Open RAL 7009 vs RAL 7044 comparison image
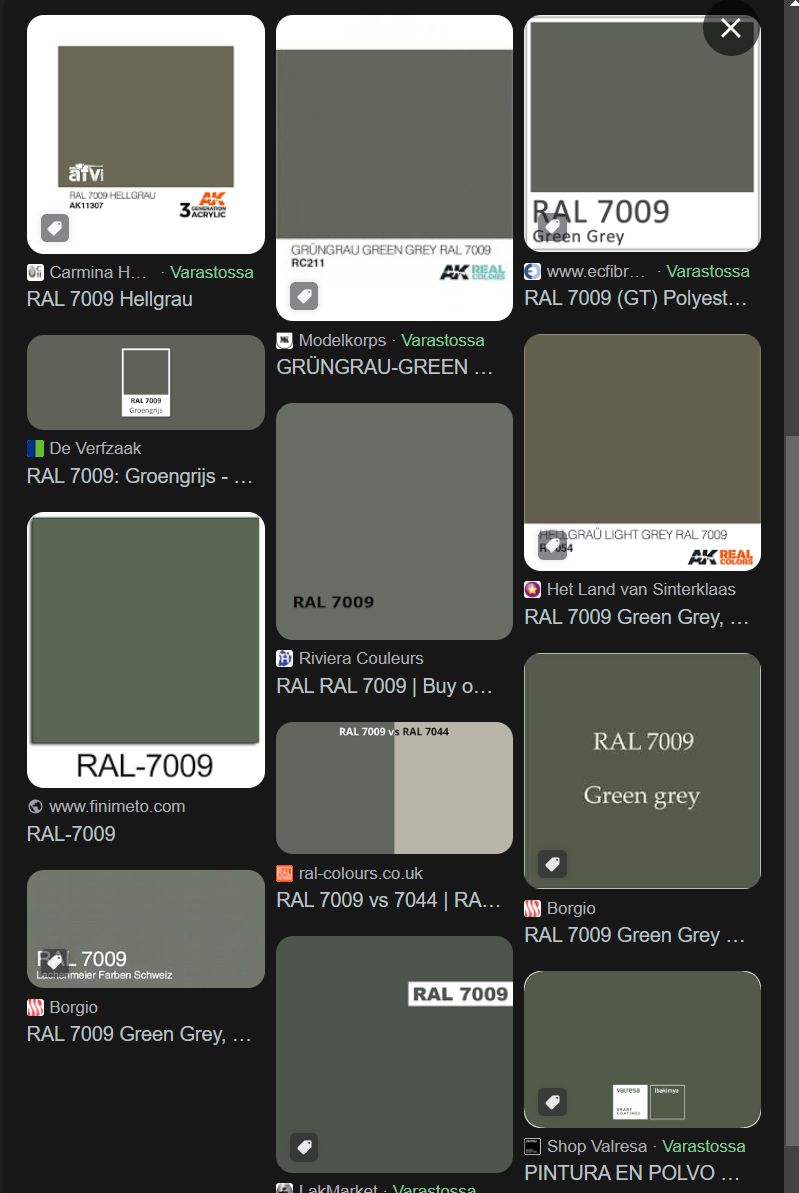 click(x=394, y=787)
